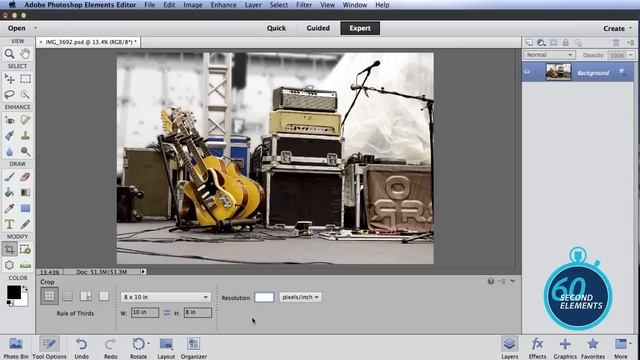Select the Pencil tool

point(25,224)
